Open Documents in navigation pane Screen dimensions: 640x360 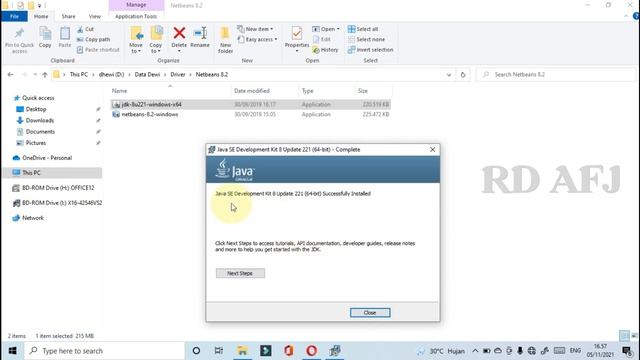pos(40,132)
